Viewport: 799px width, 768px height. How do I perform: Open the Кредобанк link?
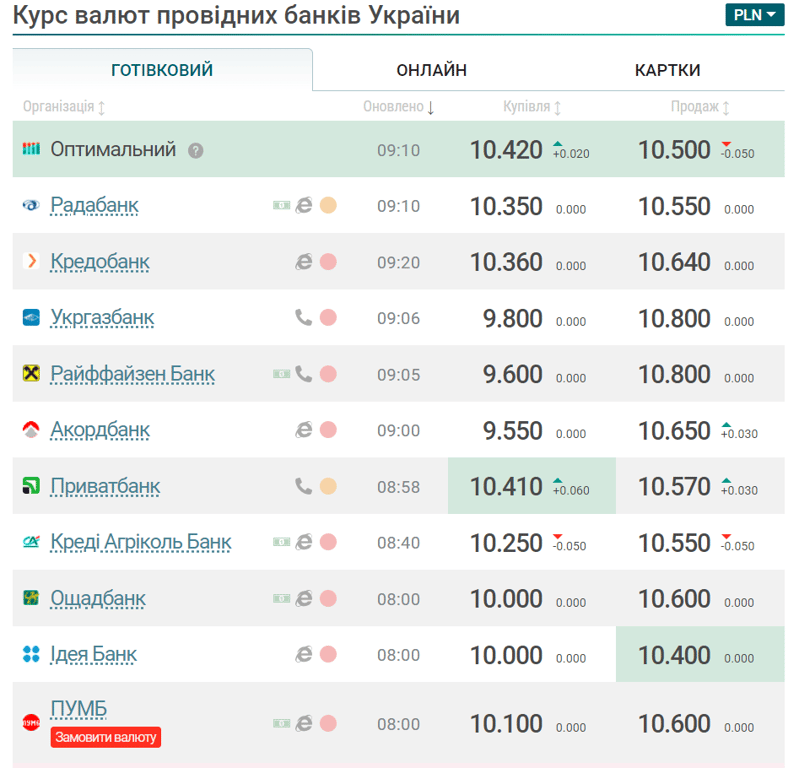coord(100,261)
